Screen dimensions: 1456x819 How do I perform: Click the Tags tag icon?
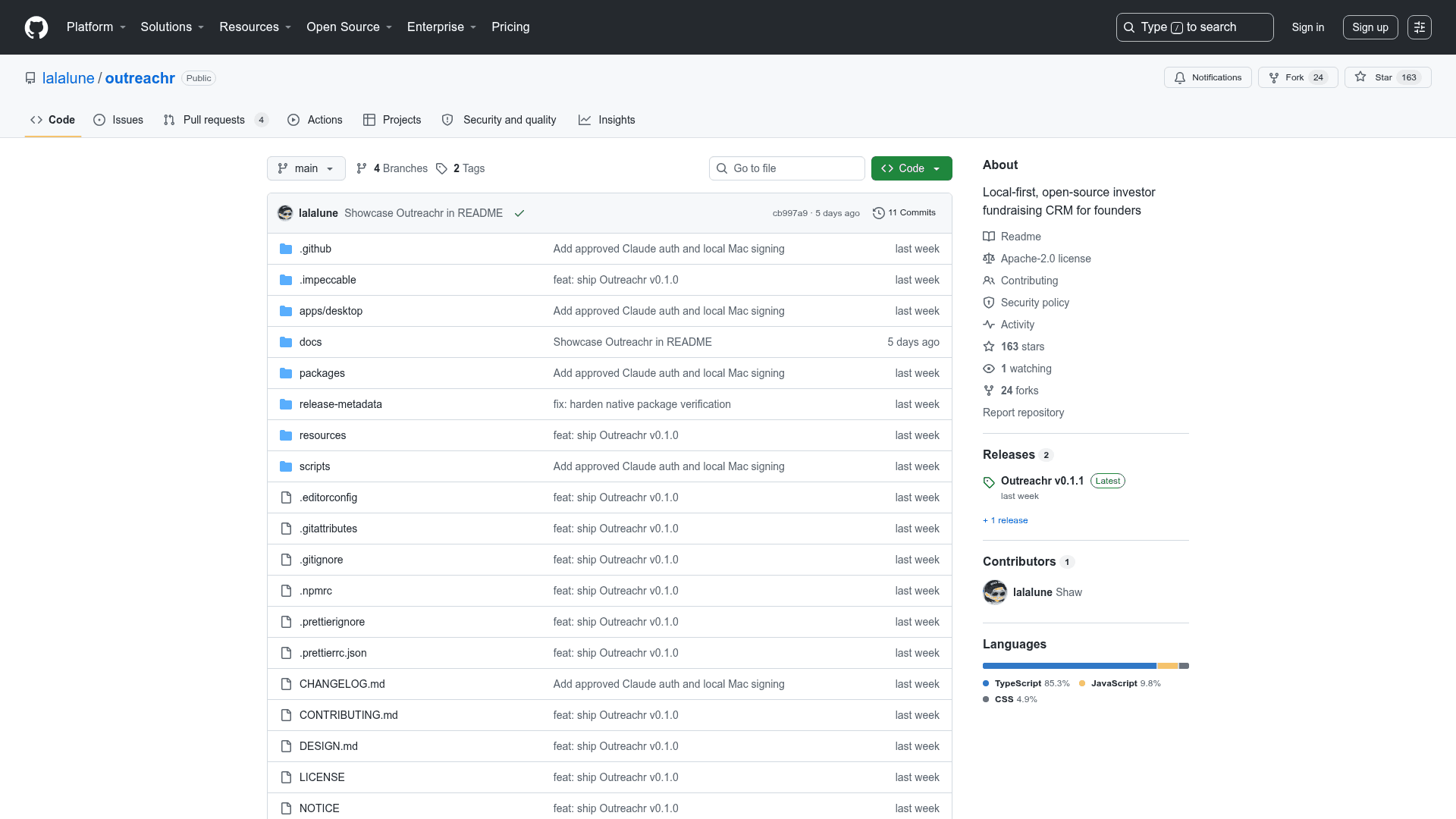tap(441, 168)
